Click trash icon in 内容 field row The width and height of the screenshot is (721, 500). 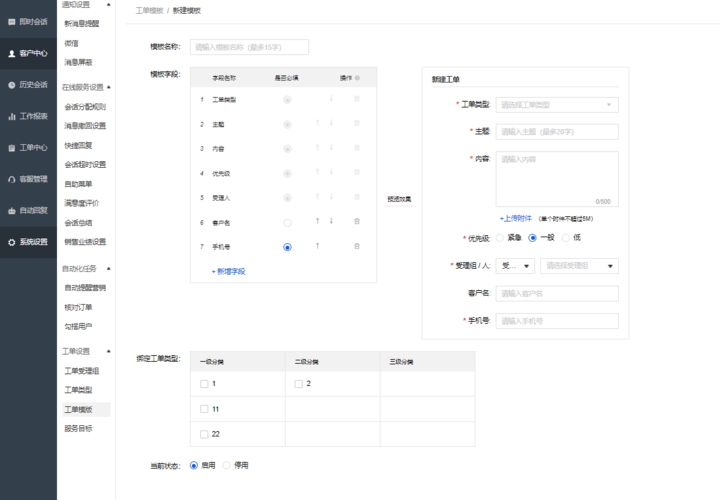[357, 148]
